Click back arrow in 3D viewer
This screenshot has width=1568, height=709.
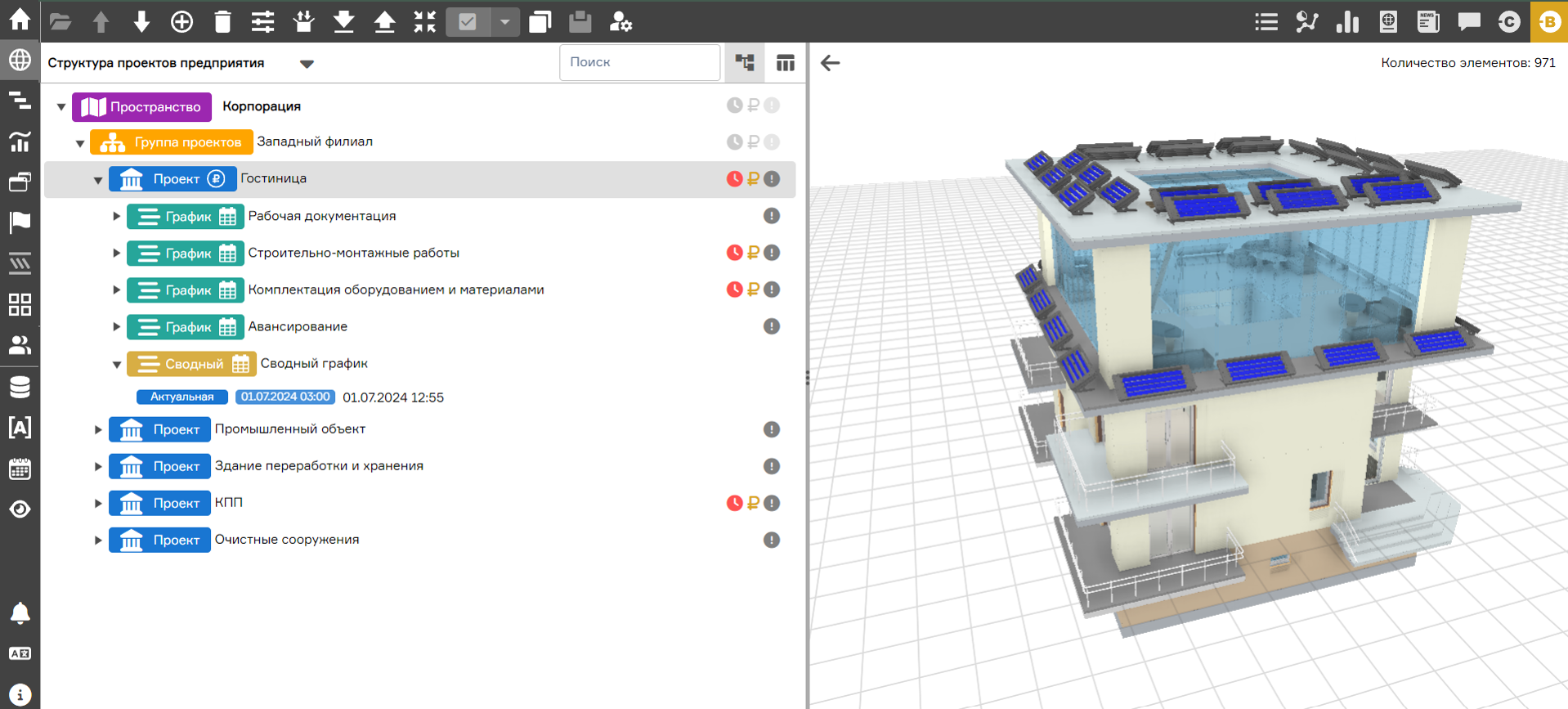[831, 63]
